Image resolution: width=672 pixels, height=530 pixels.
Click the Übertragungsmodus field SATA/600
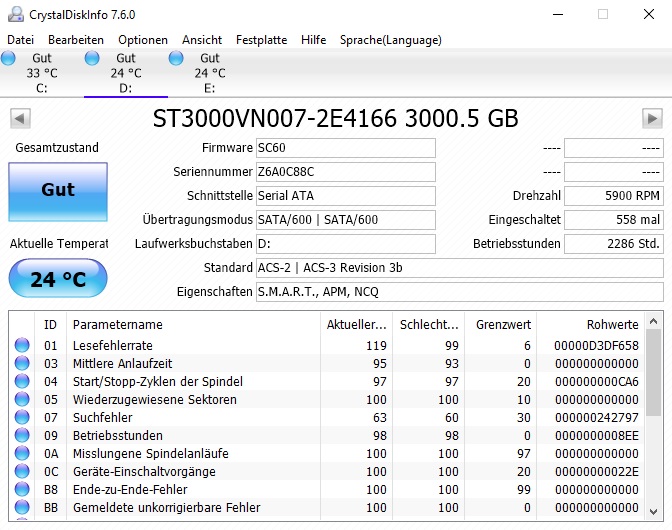pyautogui.click(x=346, y=220)
